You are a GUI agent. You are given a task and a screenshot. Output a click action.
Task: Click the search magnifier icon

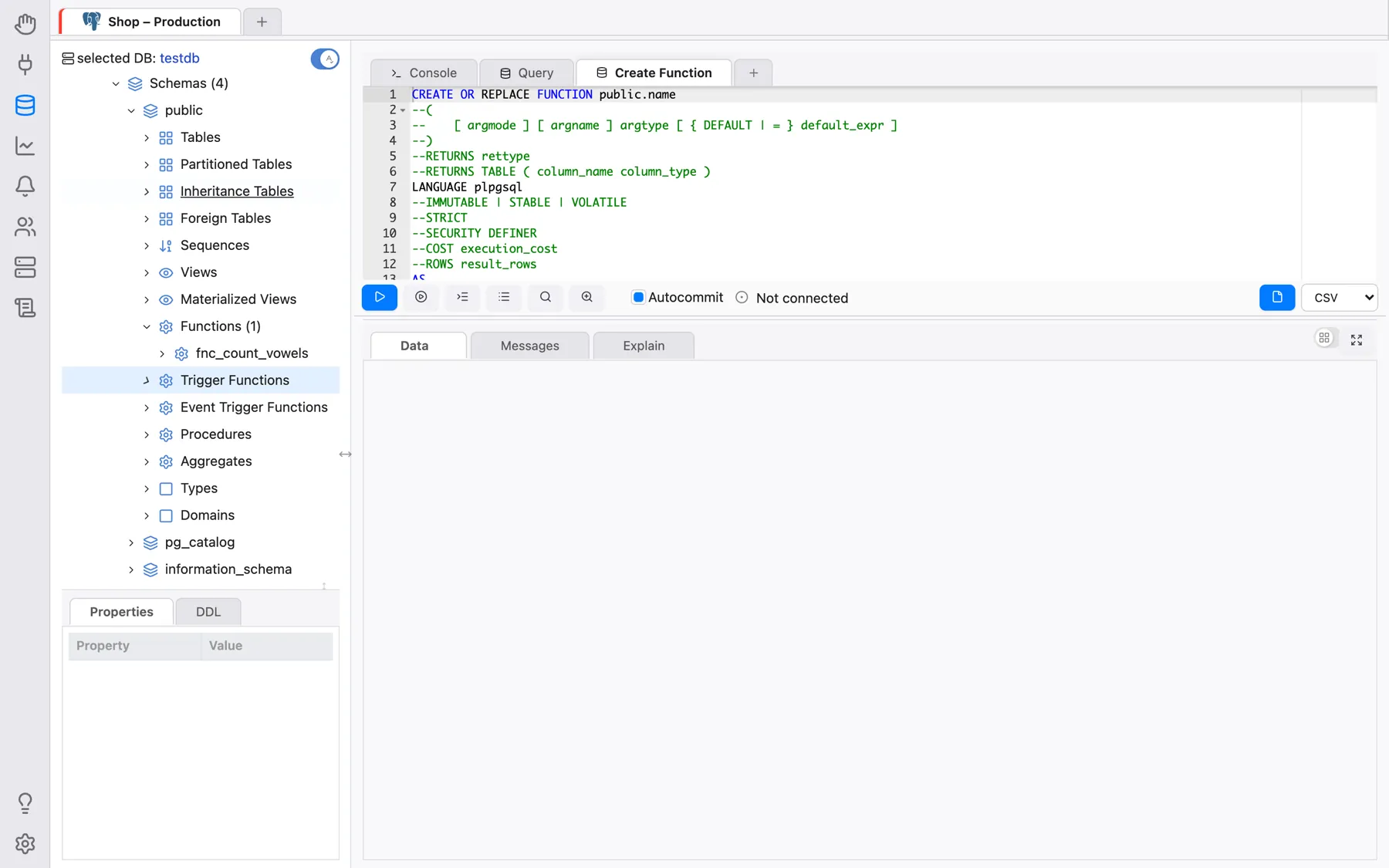(x=546, y=297)
